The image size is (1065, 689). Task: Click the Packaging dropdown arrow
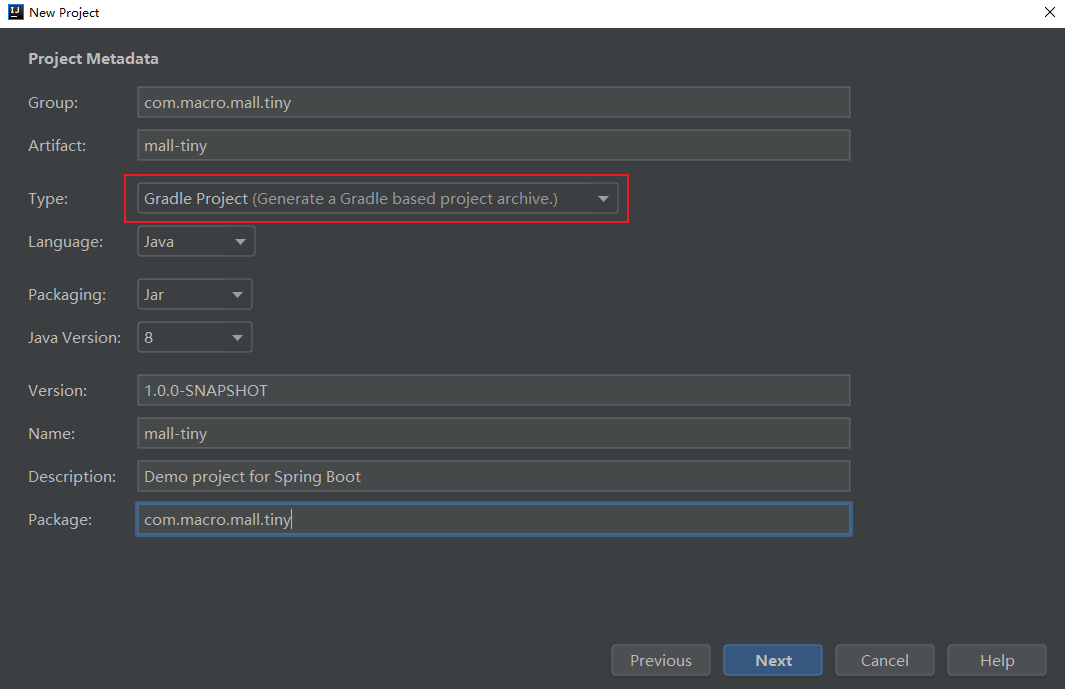click(237, 295)
